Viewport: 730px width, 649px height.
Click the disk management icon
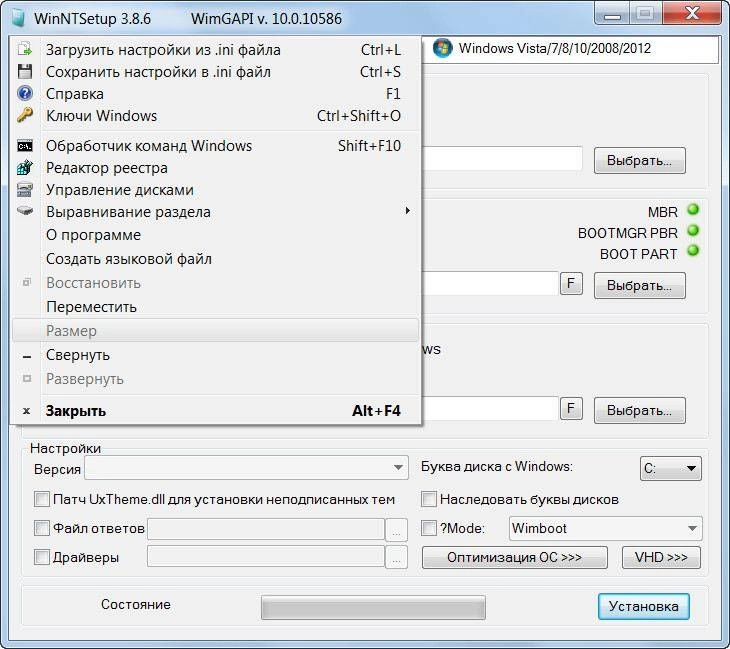click(x=25, y=189)
